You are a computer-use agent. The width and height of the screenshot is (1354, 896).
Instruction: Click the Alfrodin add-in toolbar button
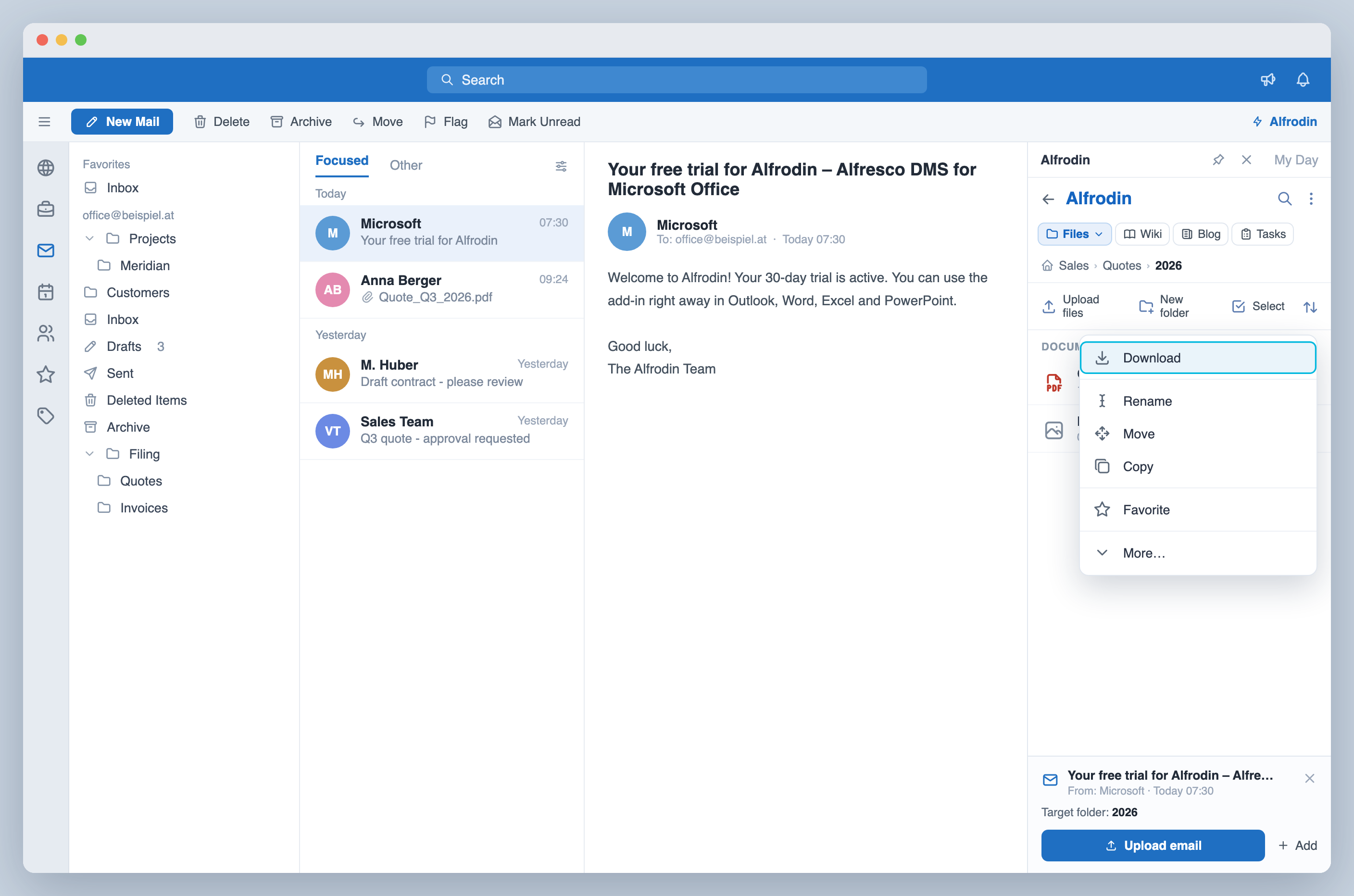pyautogui.click(x=1284, y=122)
